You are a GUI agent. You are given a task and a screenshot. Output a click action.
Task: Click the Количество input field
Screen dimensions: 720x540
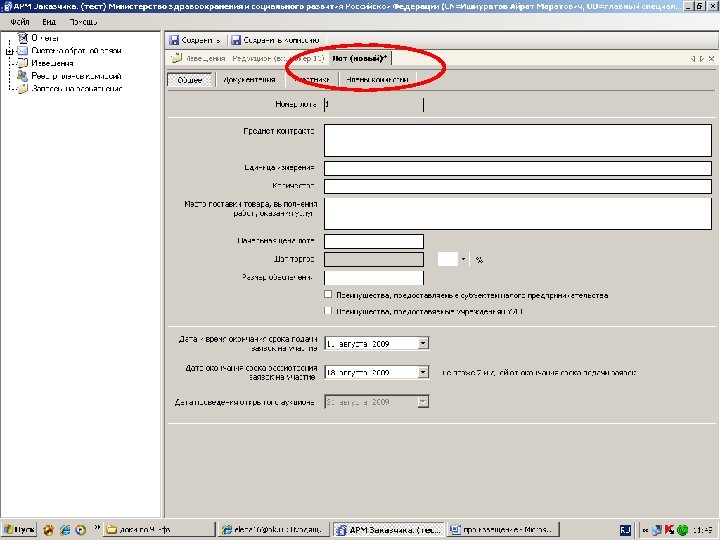518,186
